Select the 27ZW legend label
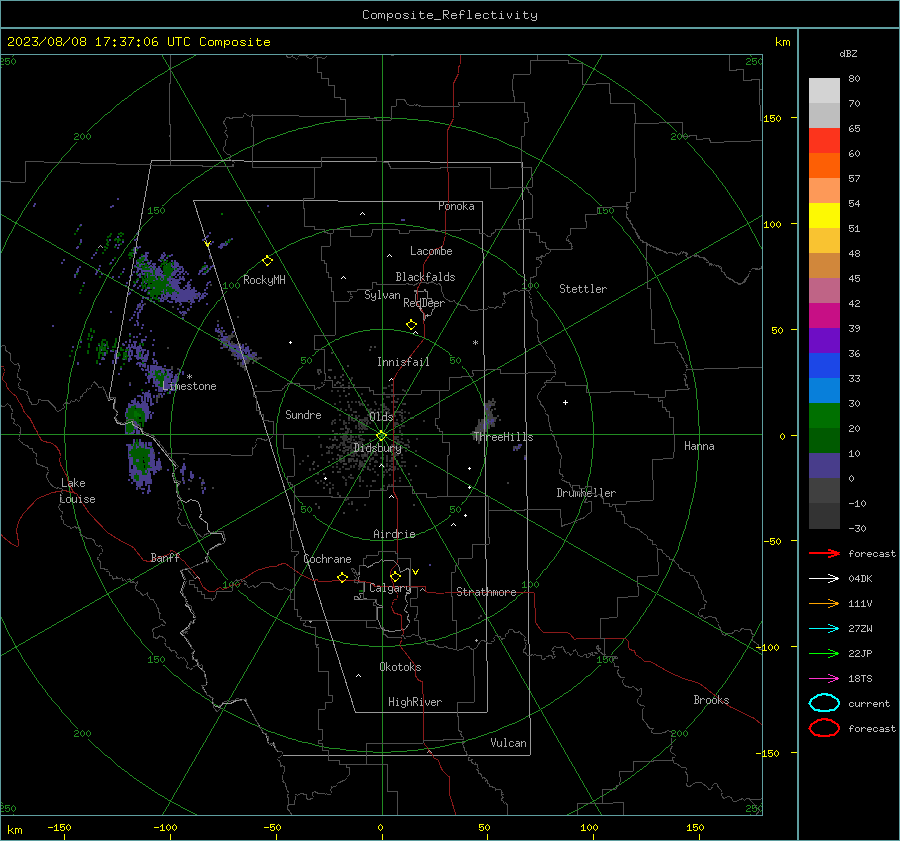Image resolution: width=900 pixels, height=841 pixels. pyautogui.click(x=860, y=629)
